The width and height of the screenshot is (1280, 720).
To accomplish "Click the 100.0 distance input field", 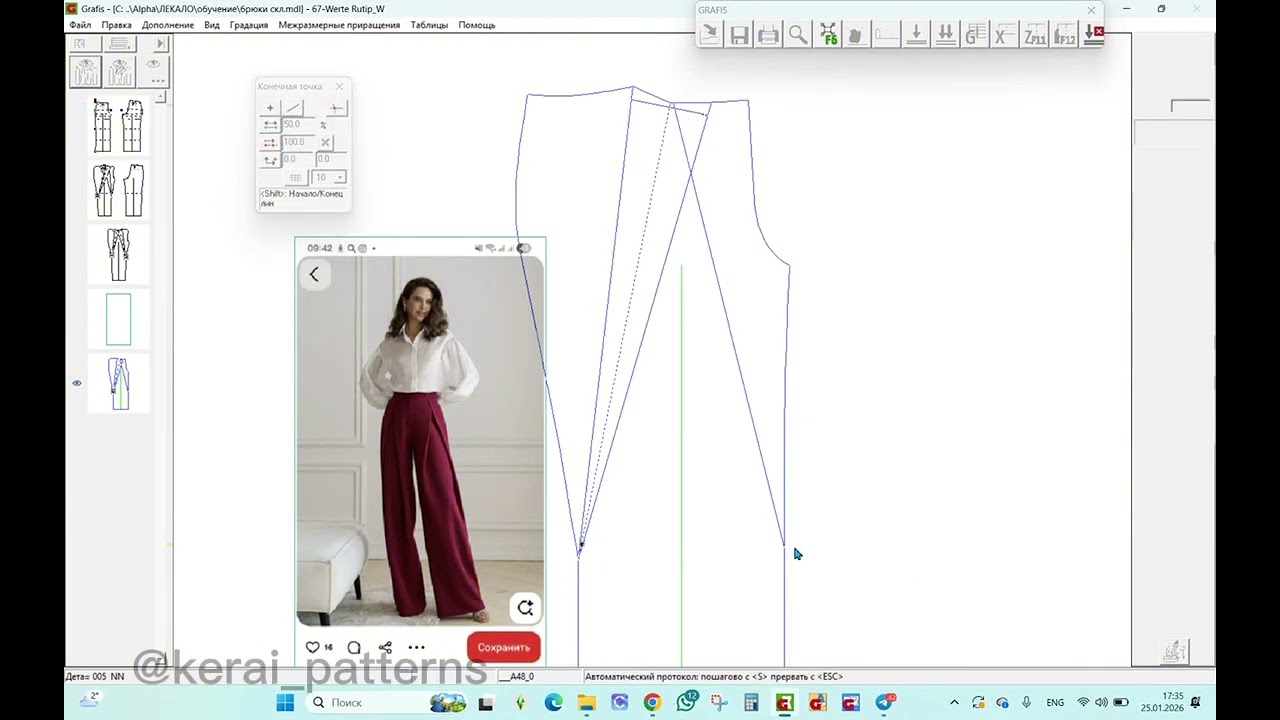I will 299,142.
